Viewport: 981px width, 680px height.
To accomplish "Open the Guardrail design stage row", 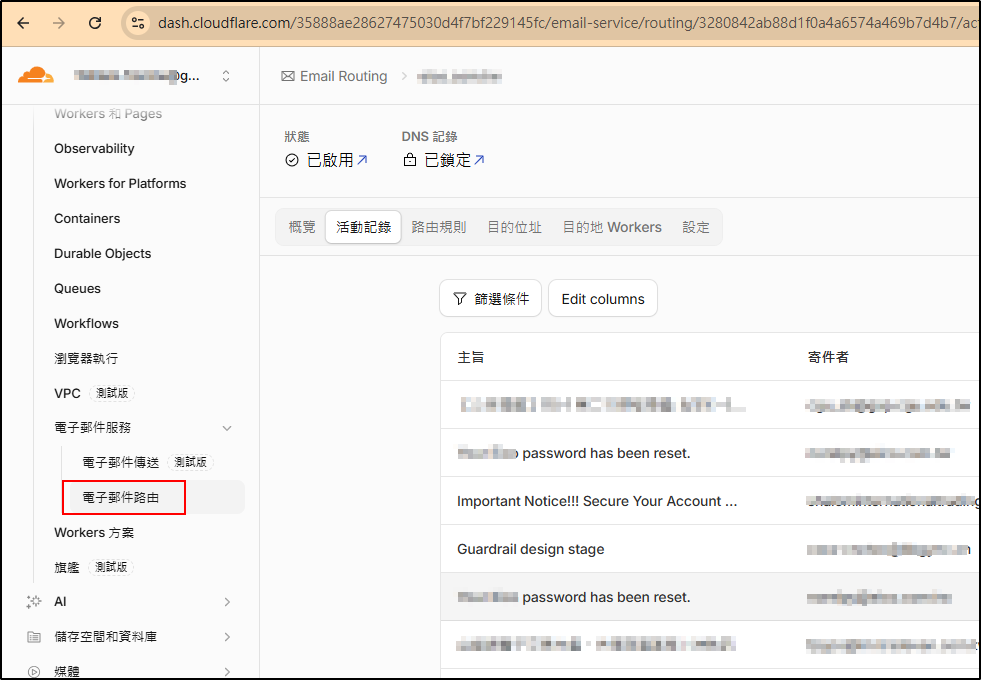I will click(710, 549).
